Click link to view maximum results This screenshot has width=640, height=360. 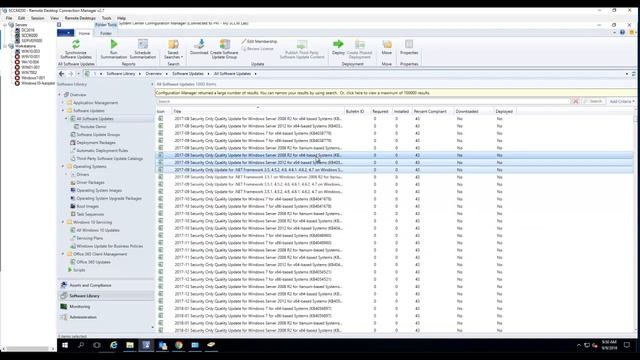click(x=384, y=93)
